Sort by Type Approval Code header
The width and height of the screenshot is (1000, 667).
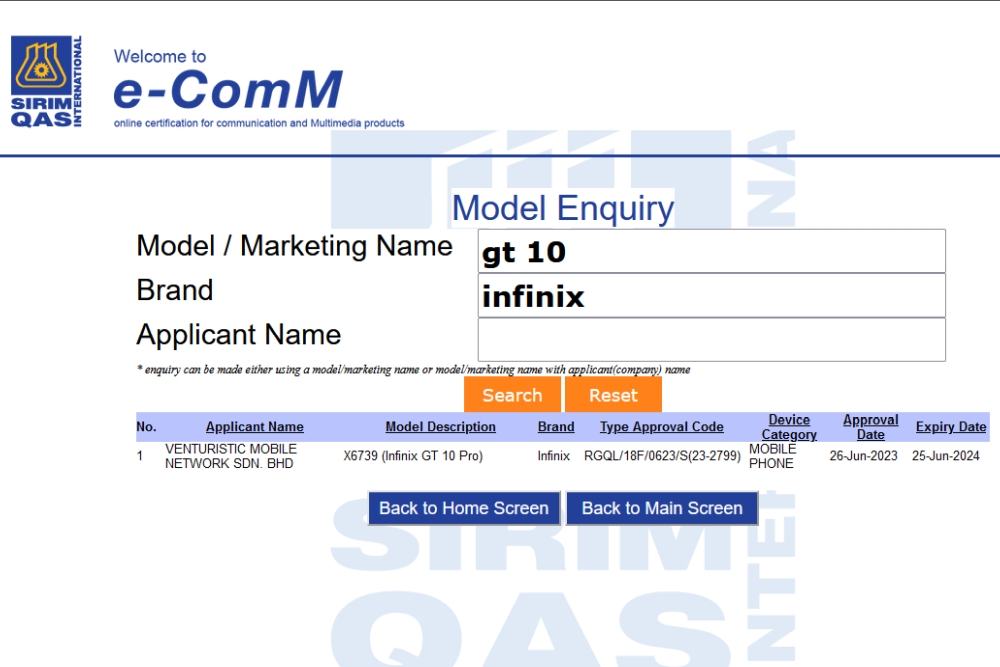point(661,427)
